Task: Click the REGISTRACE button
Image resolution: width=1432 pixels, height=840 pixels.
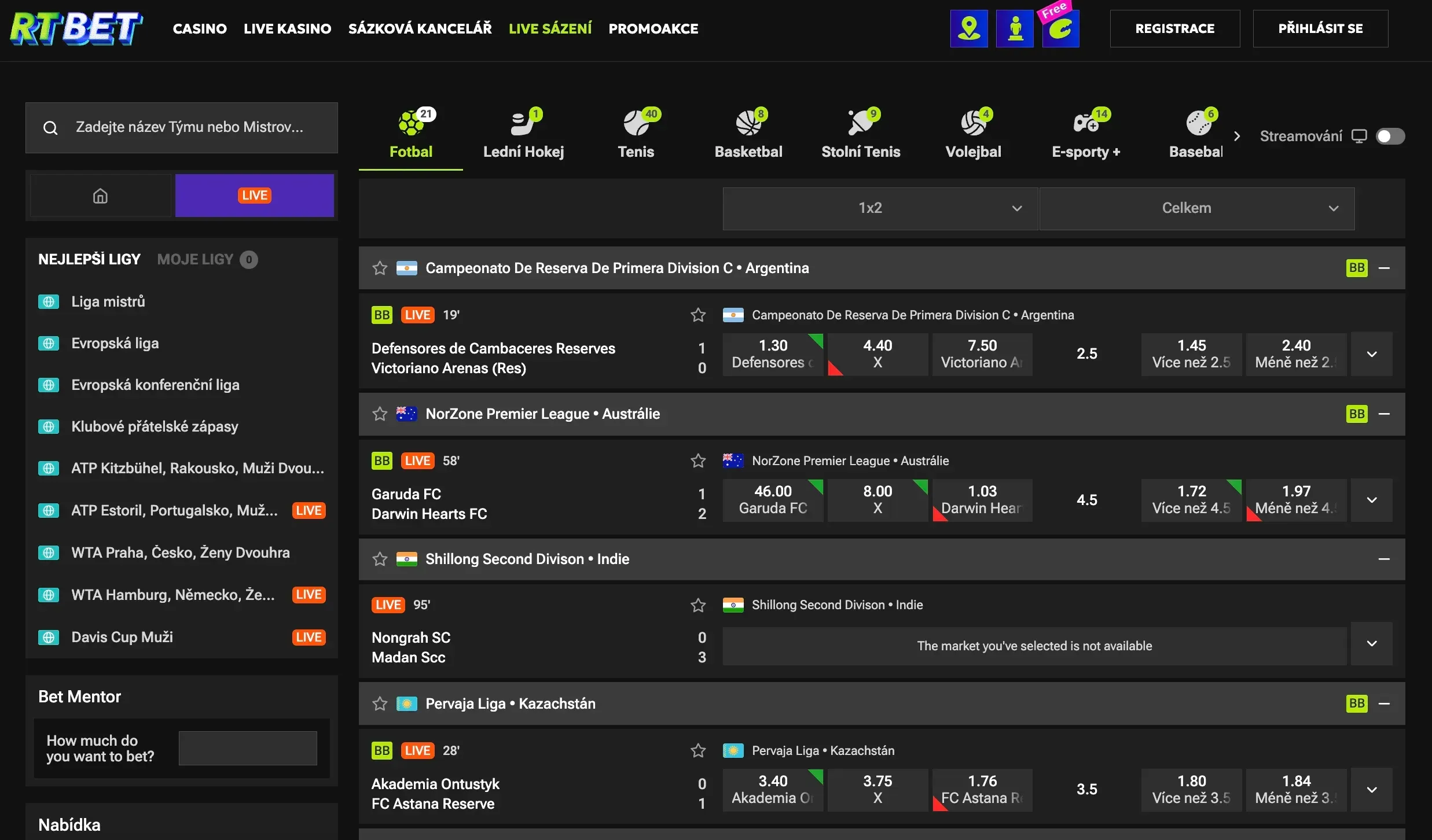Action: [1174, 28]
